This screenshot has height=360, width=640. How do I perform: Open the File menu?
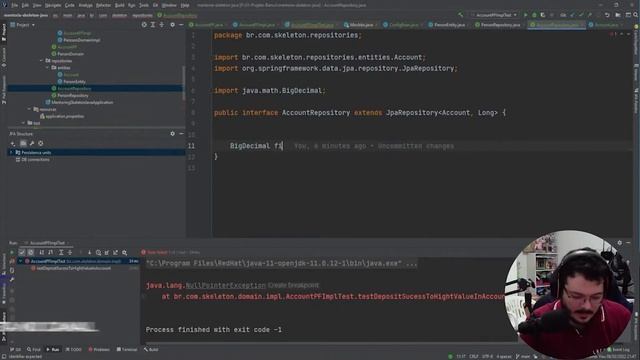click(15, 5)
